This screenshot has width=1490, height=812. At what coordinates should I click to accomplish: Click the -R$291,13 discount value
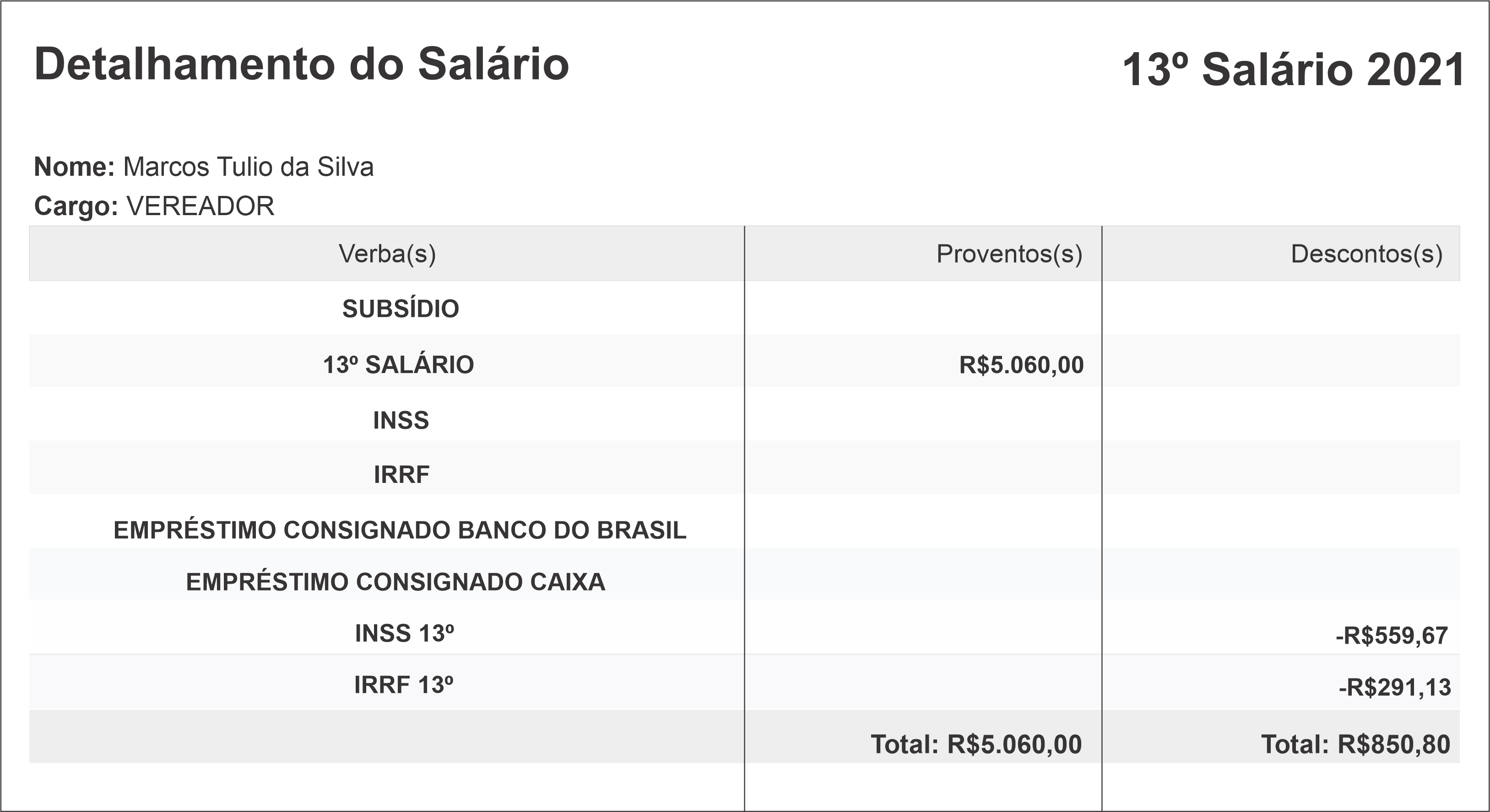point(1394,687)
